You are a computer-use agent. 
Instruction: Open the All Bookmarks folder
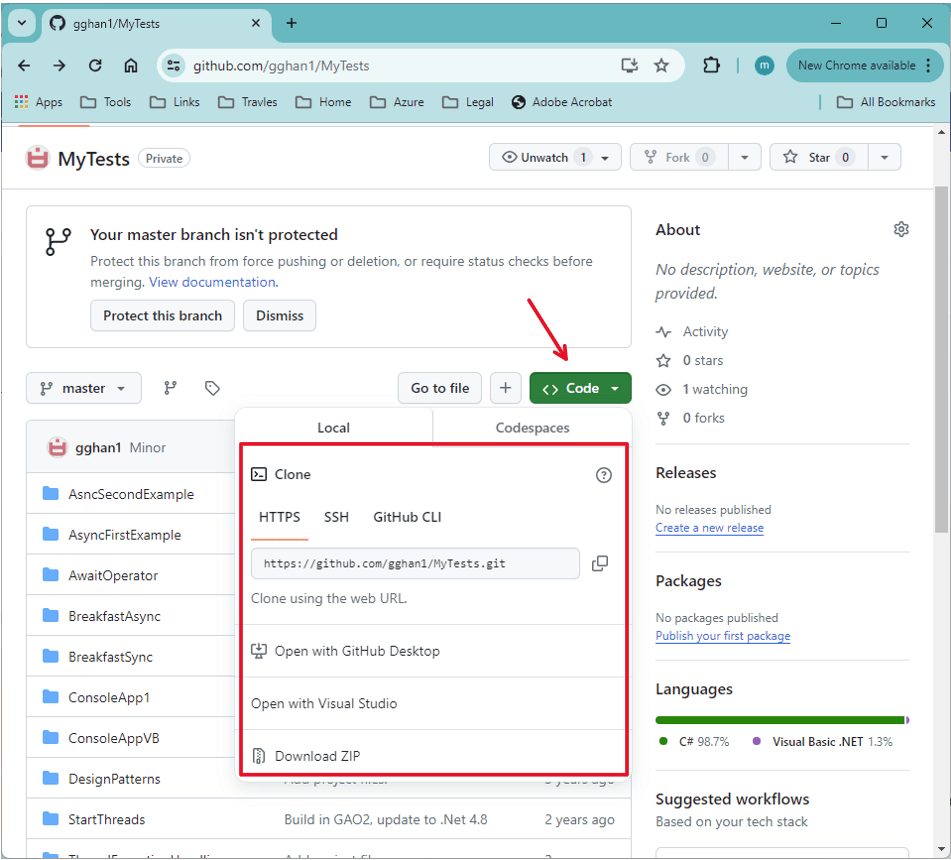886,102
